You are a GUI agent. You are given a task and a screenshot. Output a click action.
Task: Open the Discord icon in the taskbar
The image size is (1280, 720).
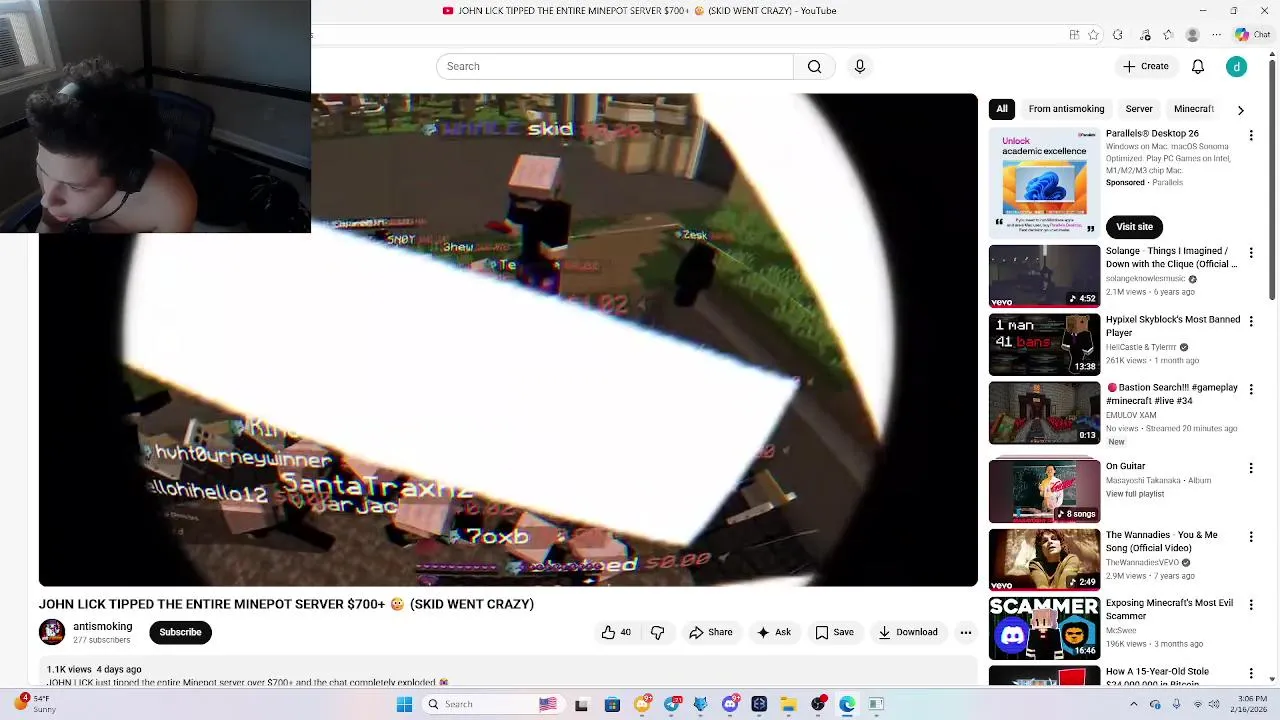pyautogui.click(x=730, y=704)
